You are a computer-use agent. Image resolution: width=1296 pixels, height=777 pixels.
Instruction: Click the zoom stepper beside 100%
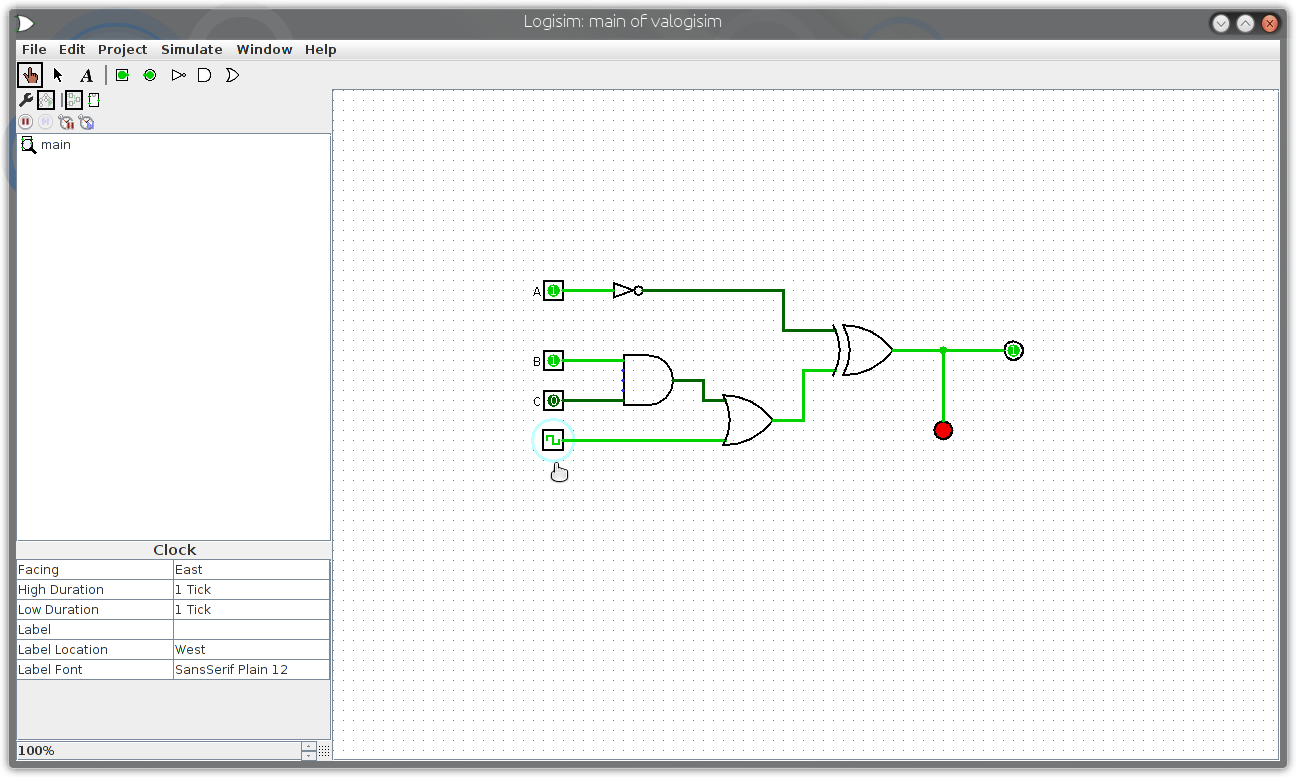click(309, 750)
